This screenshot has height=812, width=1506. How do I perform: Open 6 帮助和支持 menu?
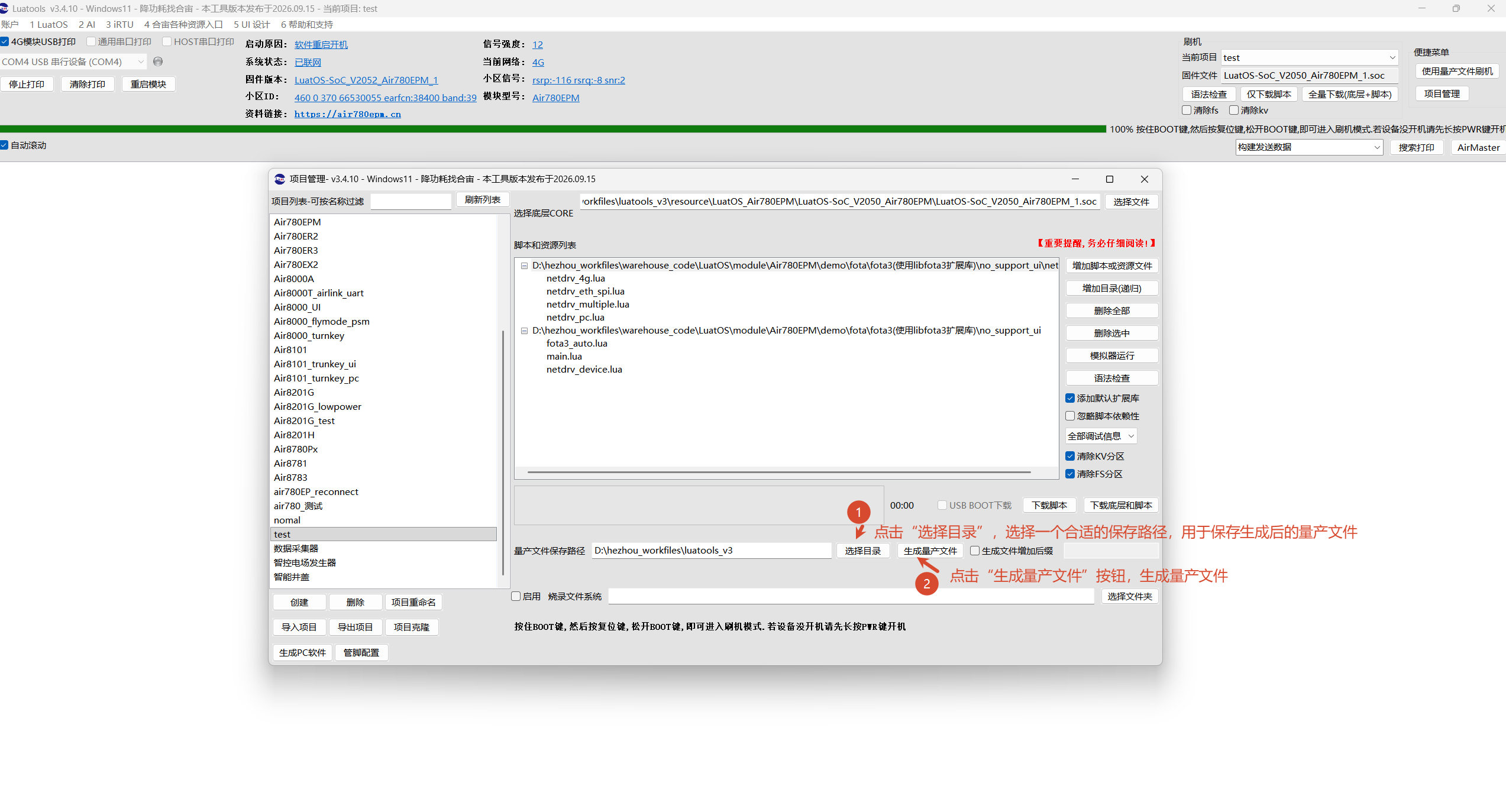point(307,24)
